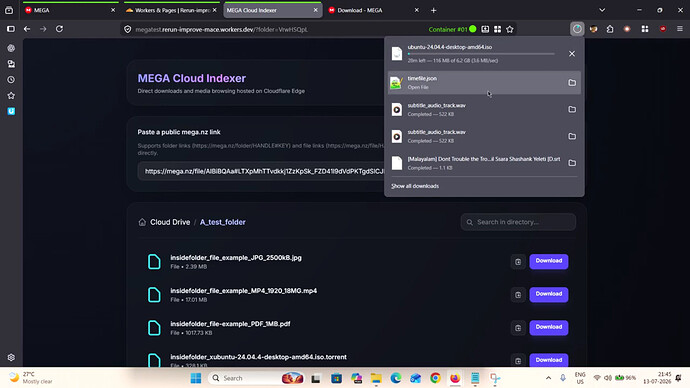Image resolution: width=690 pixels, height=388 pixels.
Task: Download insidefolder_file-example_PDF_1MB.pdf
Action: (x=548, y=327)
